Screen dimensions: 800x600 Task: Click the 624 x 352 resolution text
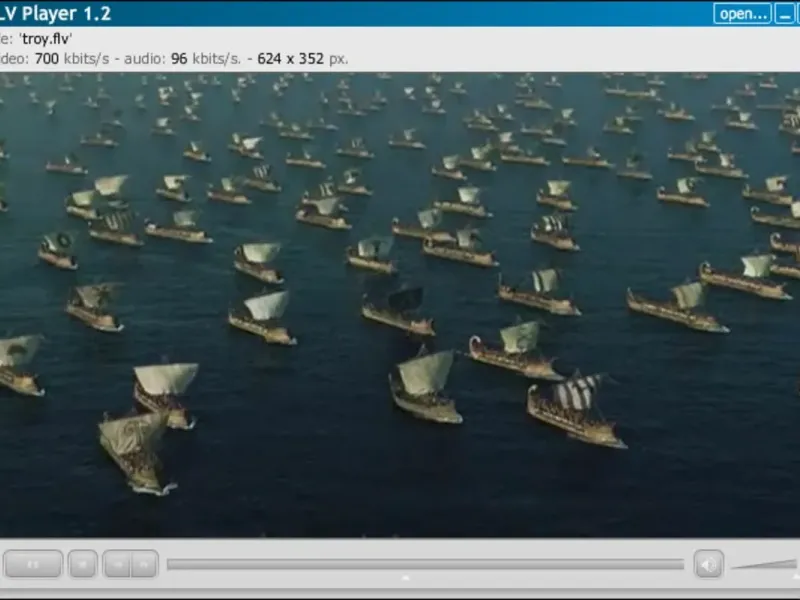[x=290, y=59]
